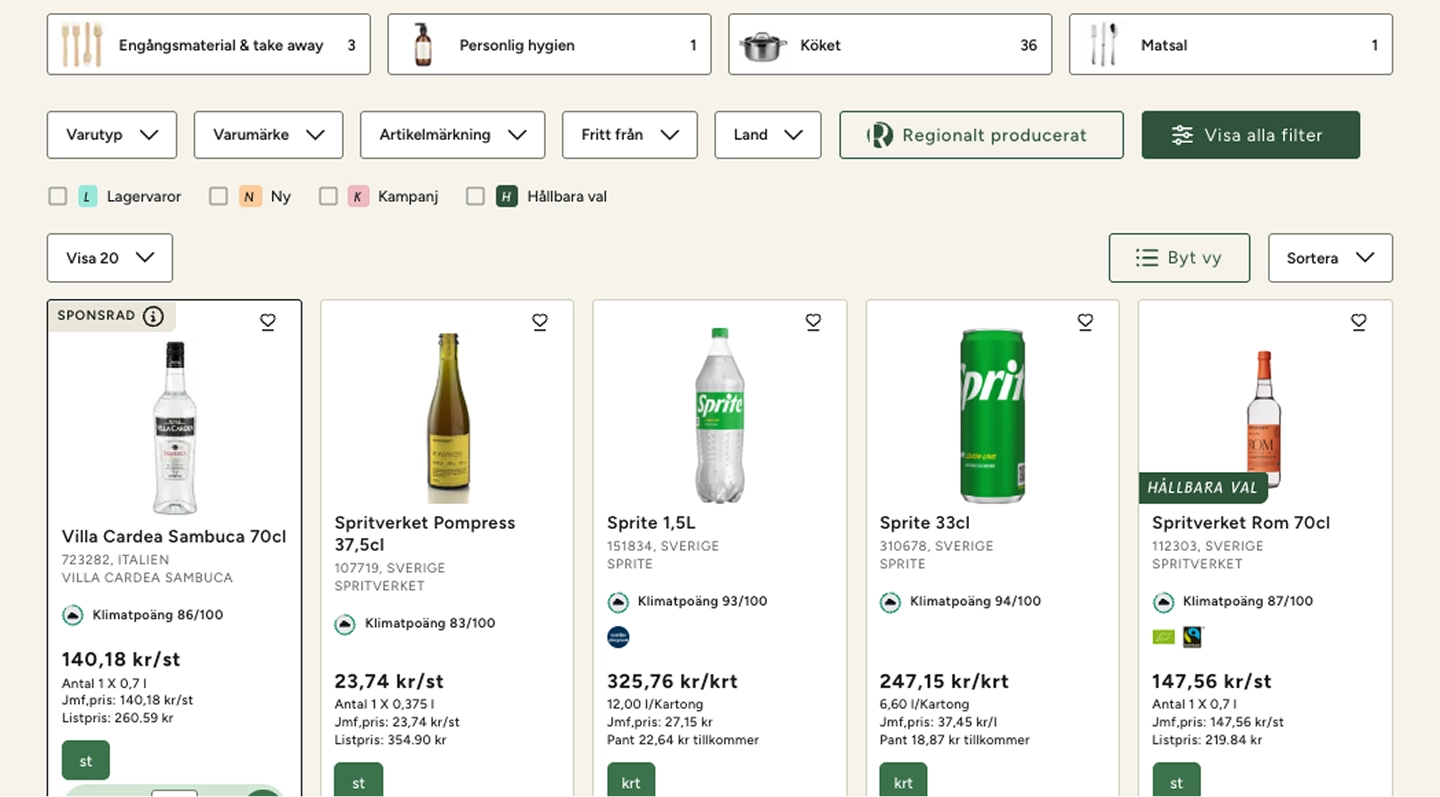Select st unit for Spritverket Rom 70cl
Screen dimensions: 1440x797
1176,781
